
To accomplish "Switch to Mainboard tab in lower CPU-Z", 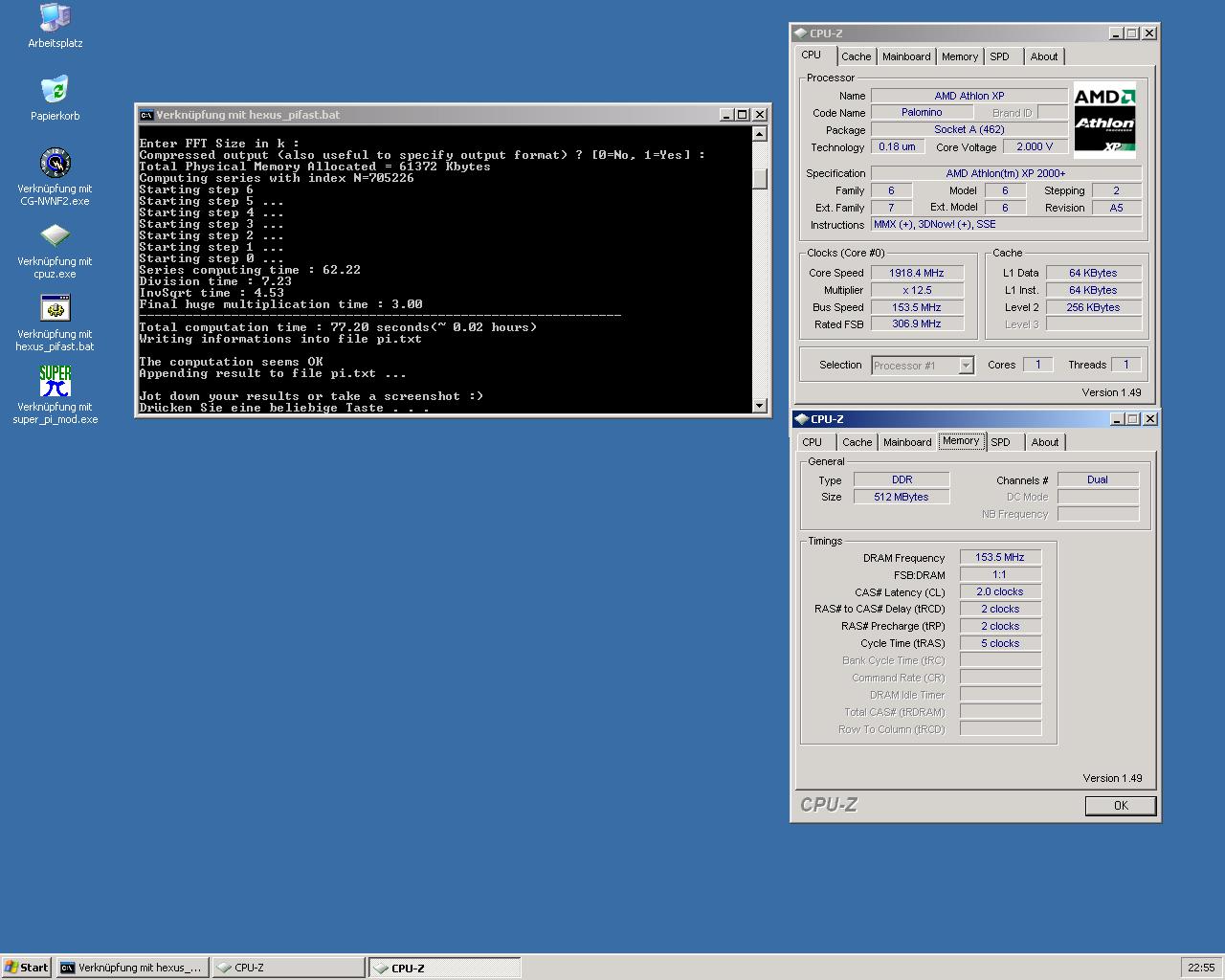I will (x=907, y=442).
